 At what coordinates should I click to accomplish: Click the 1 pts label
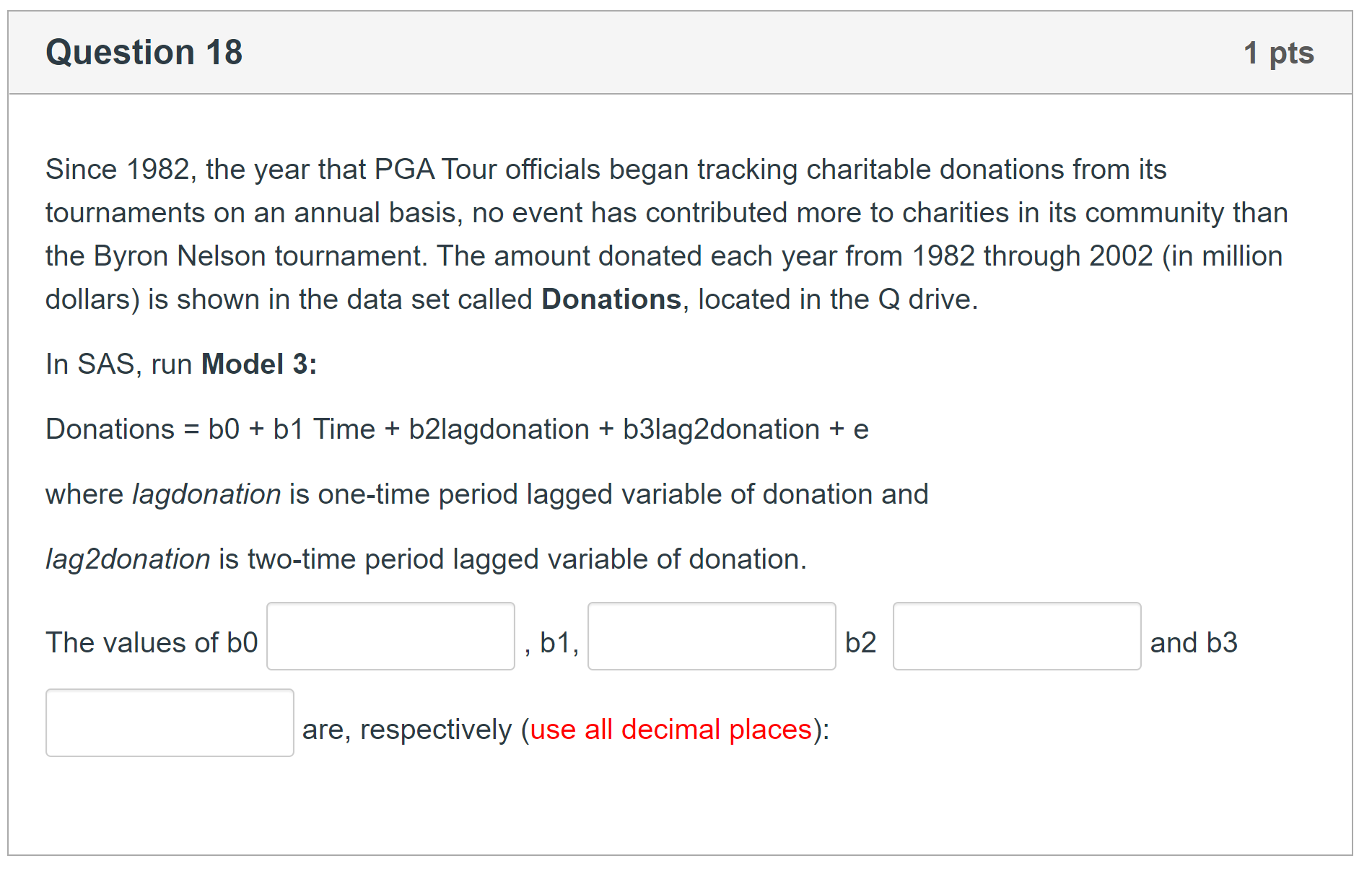(x=1278, y=53)
